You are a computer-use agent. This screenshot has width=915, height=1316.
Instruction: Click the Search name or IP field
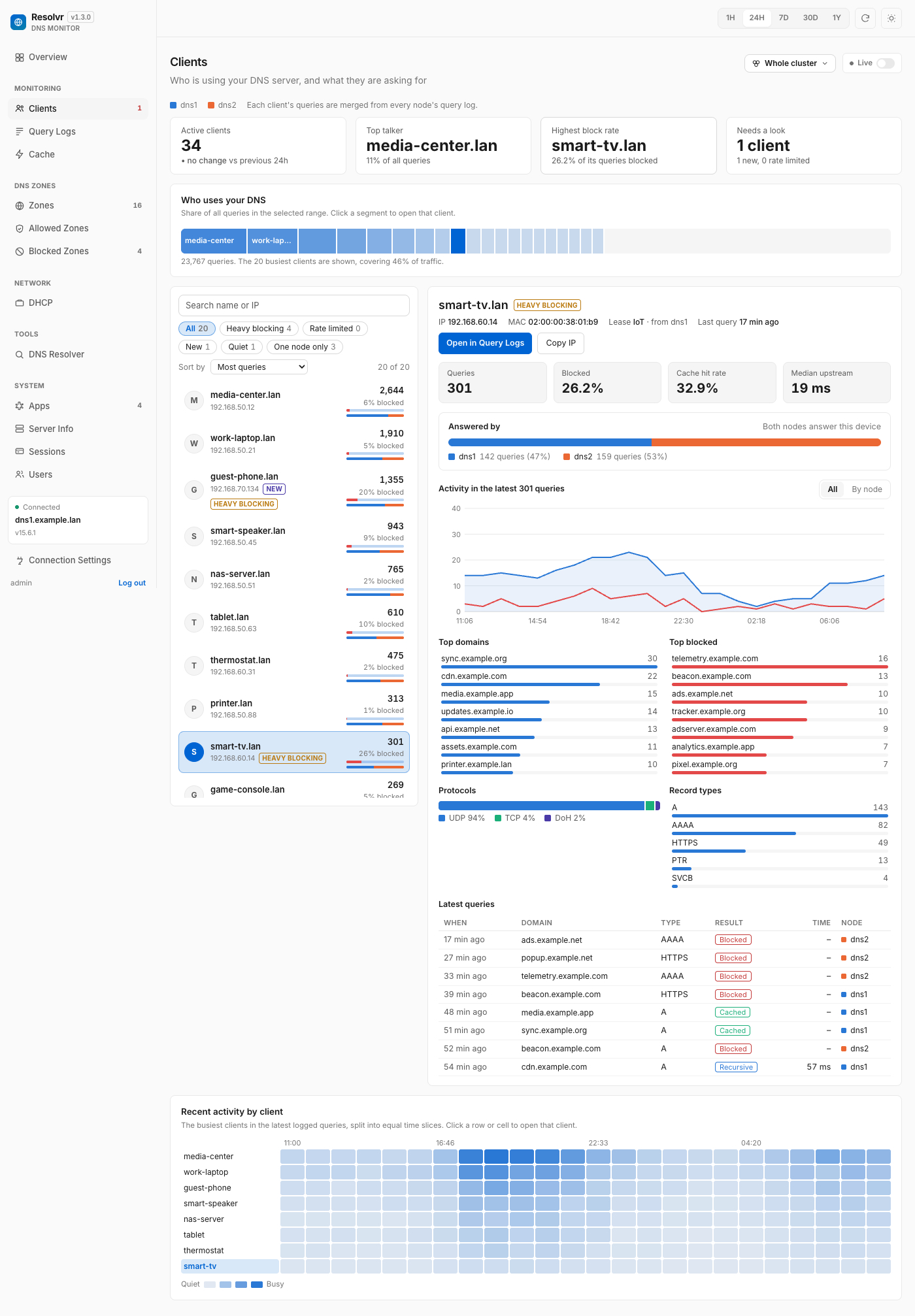click(x=294, y=305)
